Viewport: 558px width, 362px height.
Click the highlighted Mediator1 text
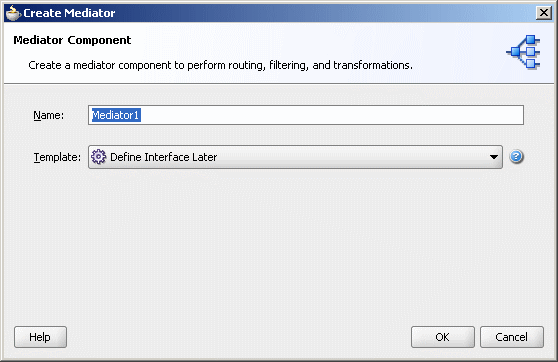click(x=116, y=115)
